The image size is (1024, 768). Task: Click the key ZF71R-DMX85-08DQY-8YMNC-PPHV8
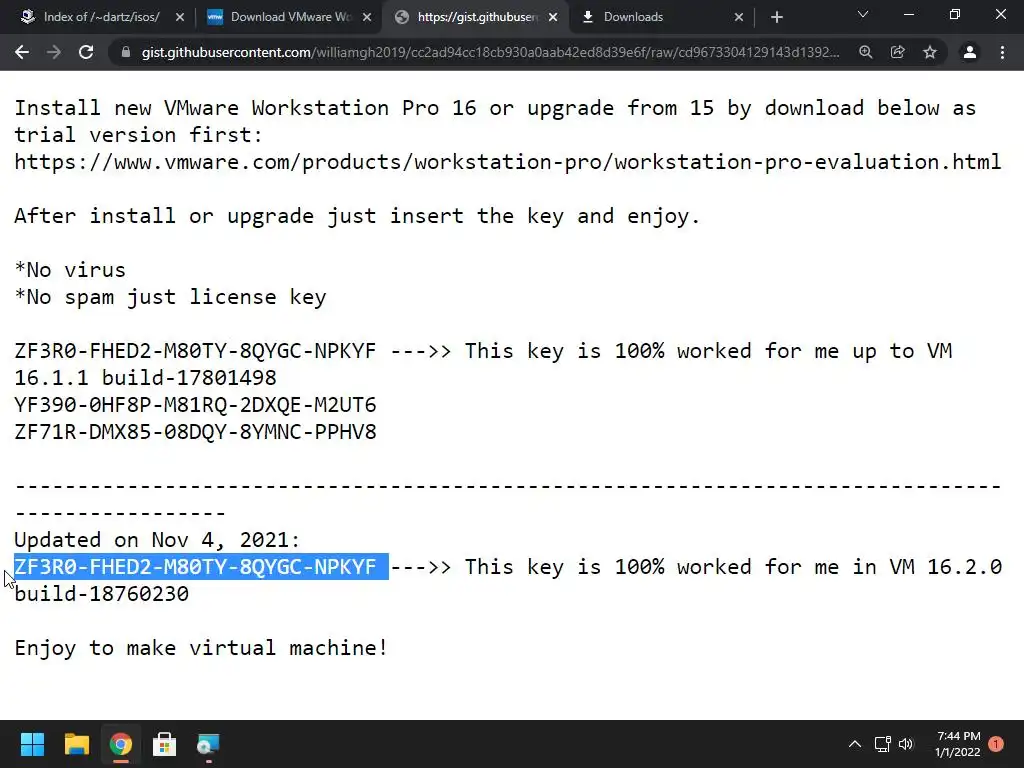(x=195, y=432)
